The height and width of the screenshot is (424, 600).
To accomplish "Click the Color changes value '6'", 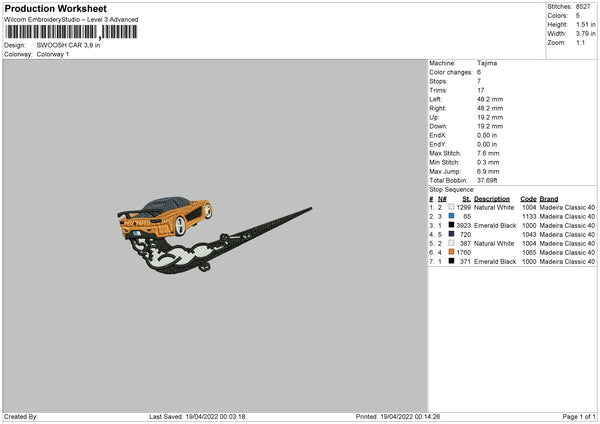I will click(479, 72).
